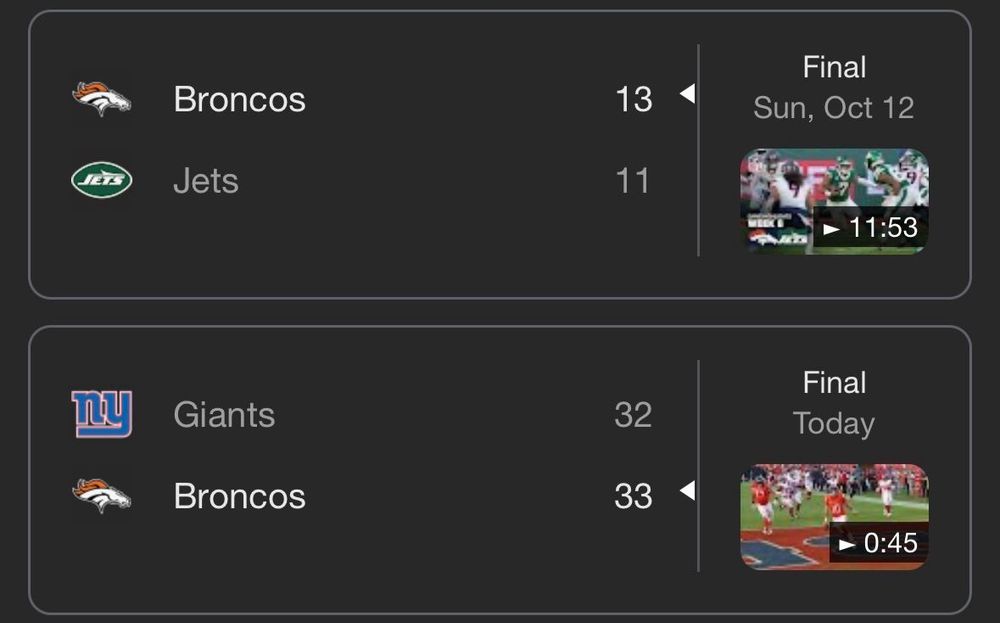Click the Broncos score of 13
The width and height of the screenshot is (1000, 623).
coord(633,99)
